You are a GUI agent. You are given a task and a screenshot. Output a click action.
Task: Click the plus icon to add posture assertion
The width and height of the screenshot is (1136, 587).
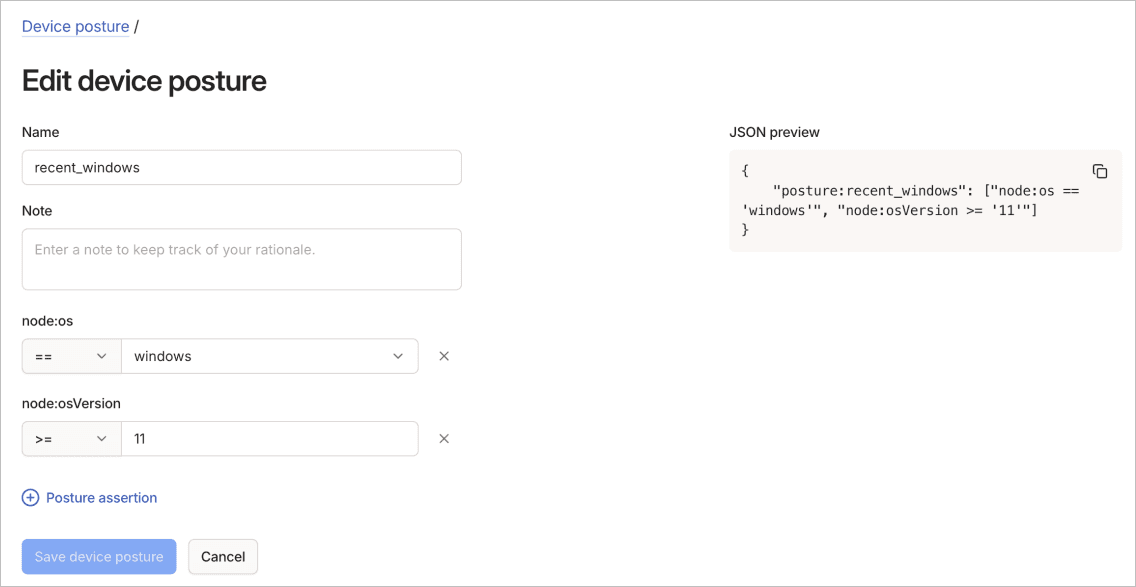(30, 497)
